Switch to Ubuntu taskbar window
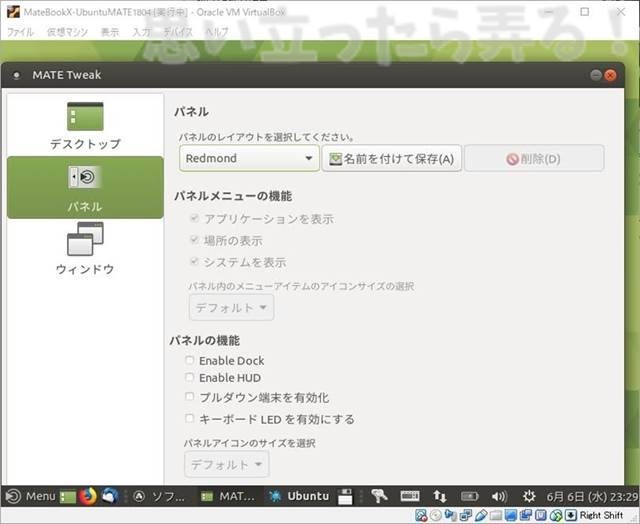This screenshot has height=524, width=640. (x=299, y=496)
